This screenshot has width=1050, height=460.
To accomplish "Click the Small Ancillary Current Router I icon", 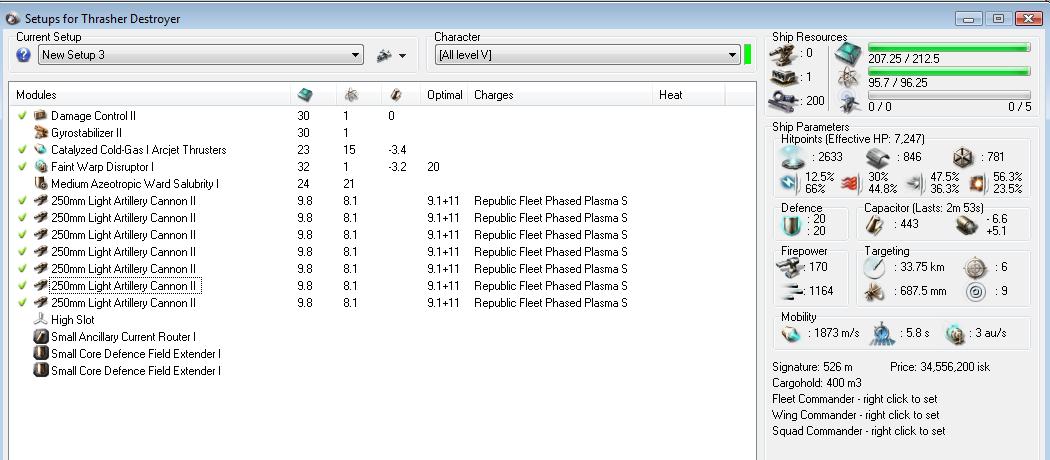I will [41, 337].
